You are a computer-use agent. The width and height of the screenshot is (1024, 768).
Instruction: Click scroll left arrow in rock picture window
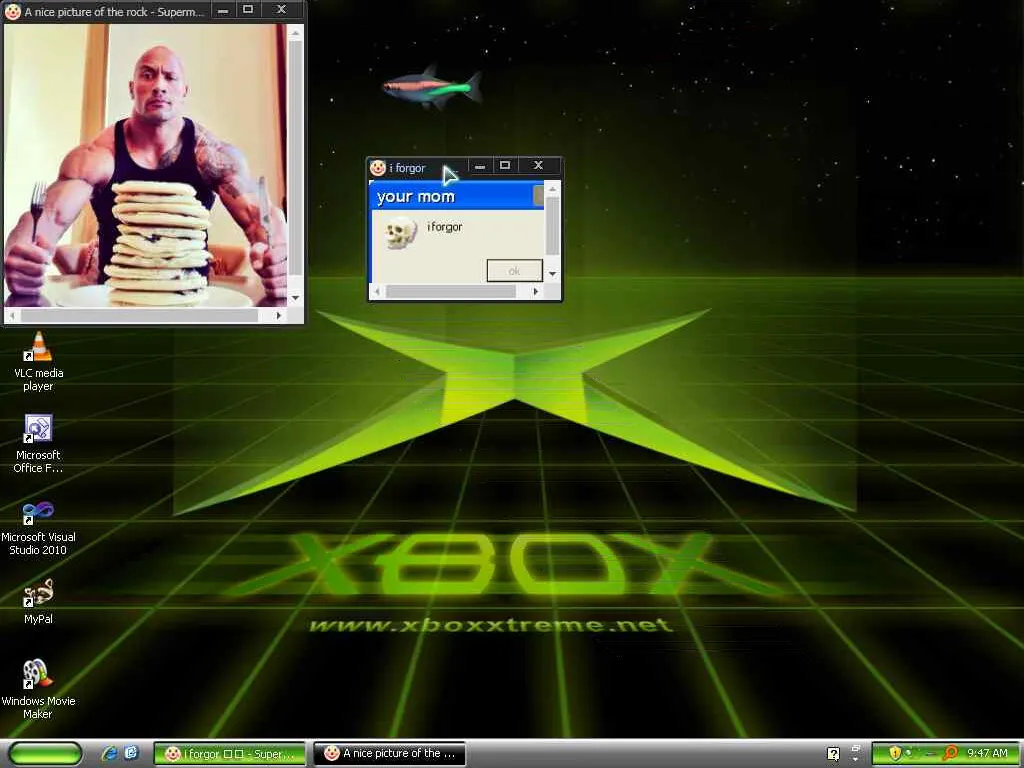pos(12,315)
